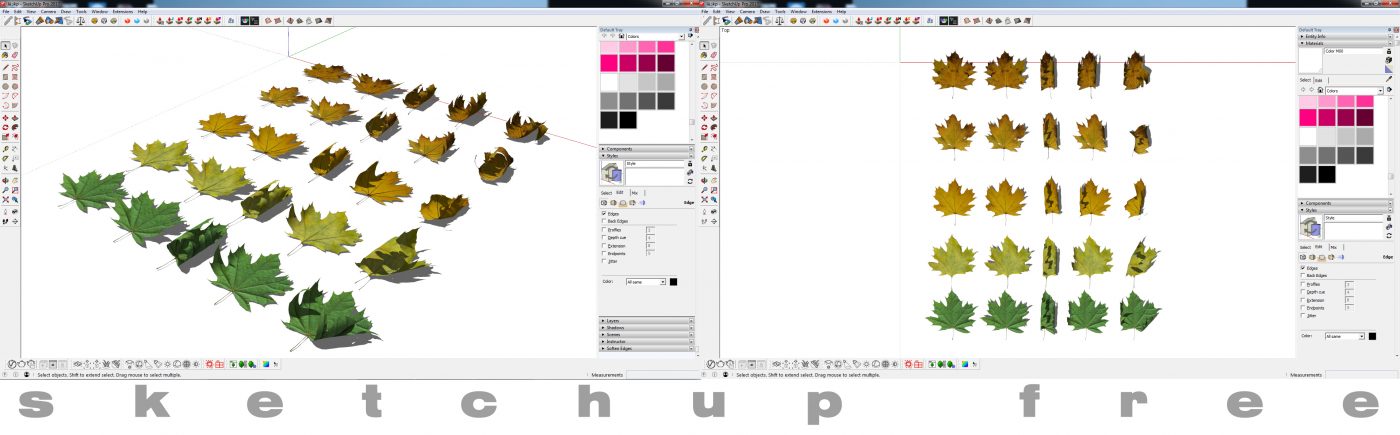Click the Line pencil tool in left toolbar

[6, 67]
